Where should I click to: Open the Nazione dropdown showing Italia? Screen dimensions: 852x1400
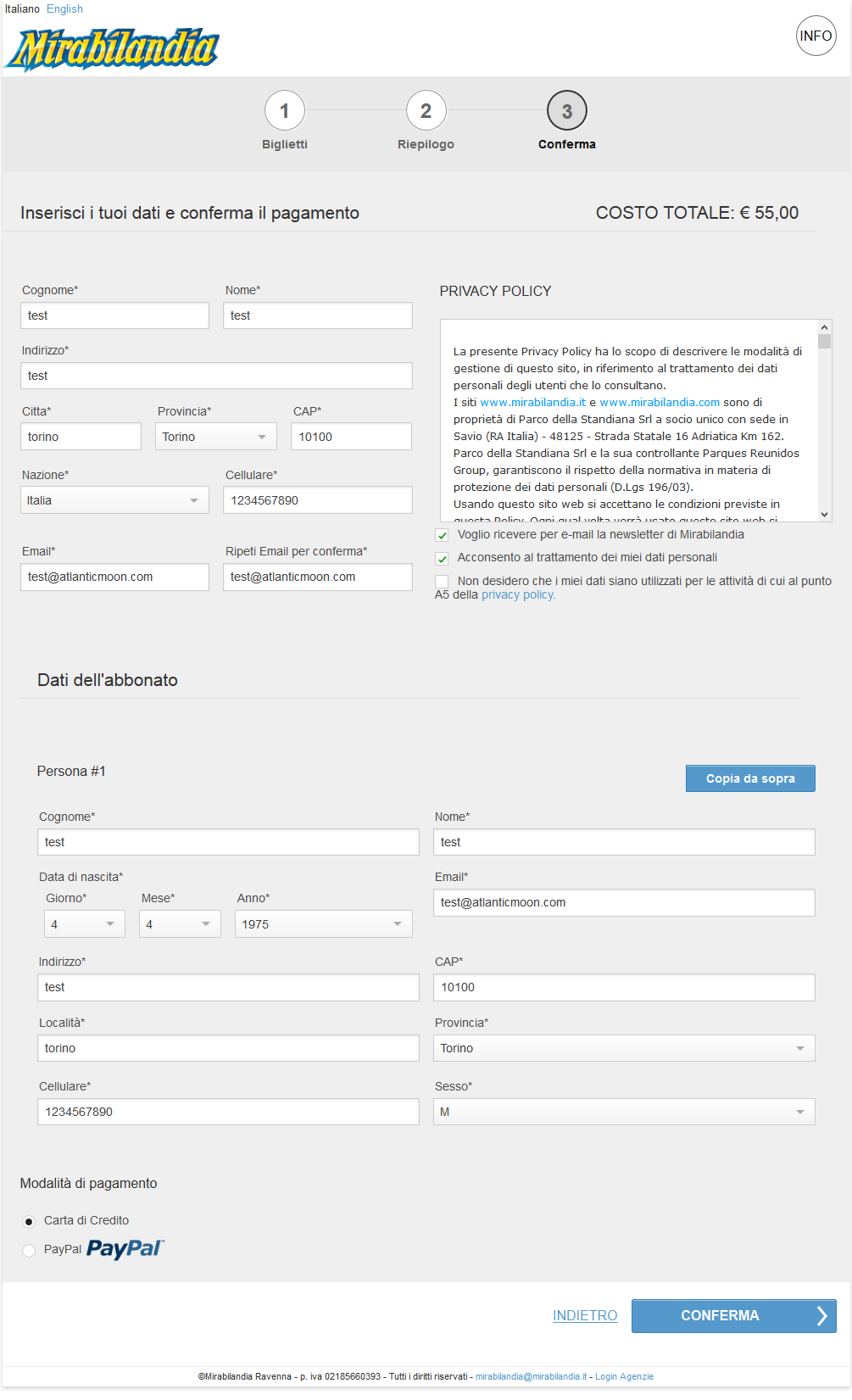[x=114, y=500]
